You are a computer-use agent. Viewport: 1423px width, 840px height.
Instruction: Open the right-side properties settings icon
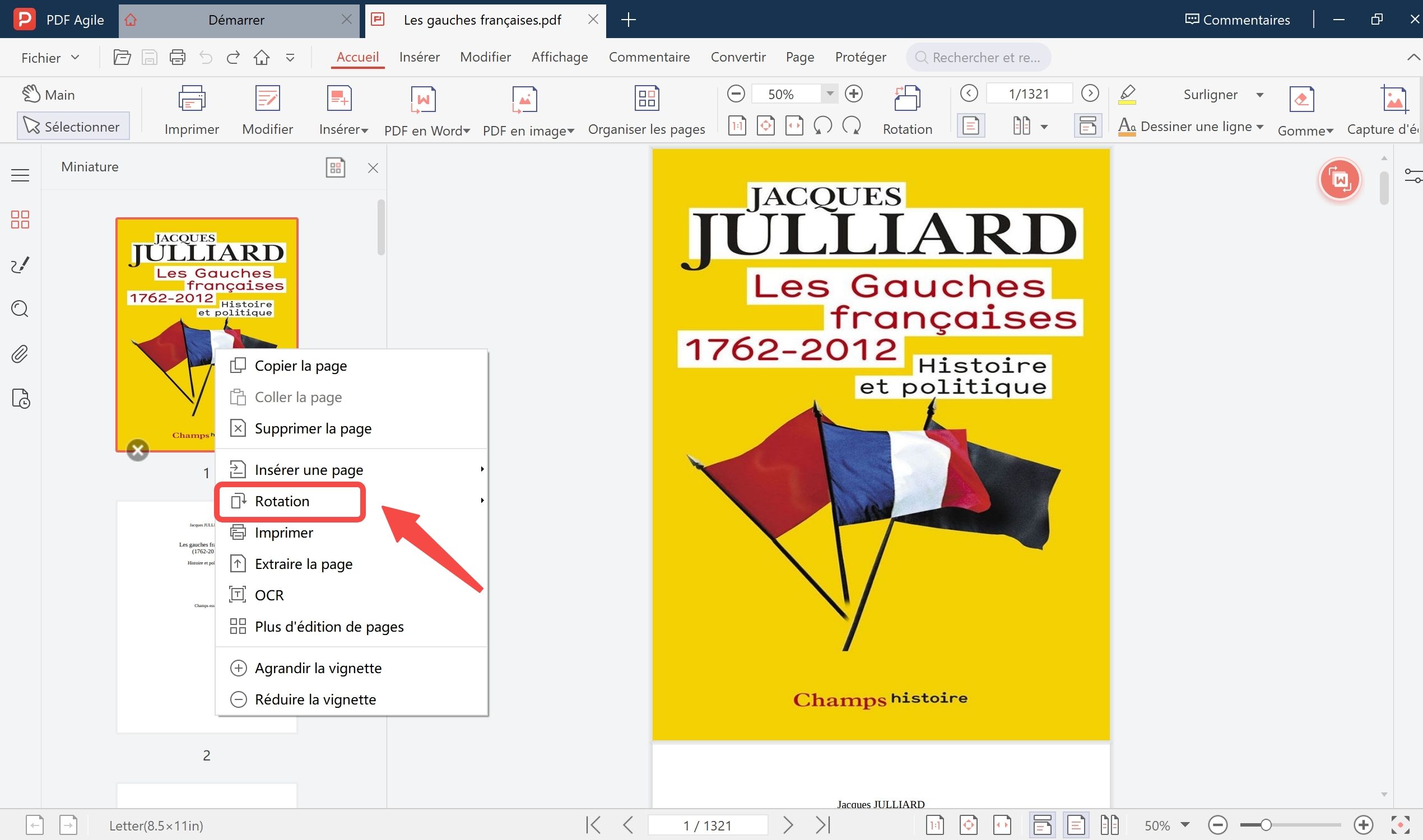click(1413, 176)
